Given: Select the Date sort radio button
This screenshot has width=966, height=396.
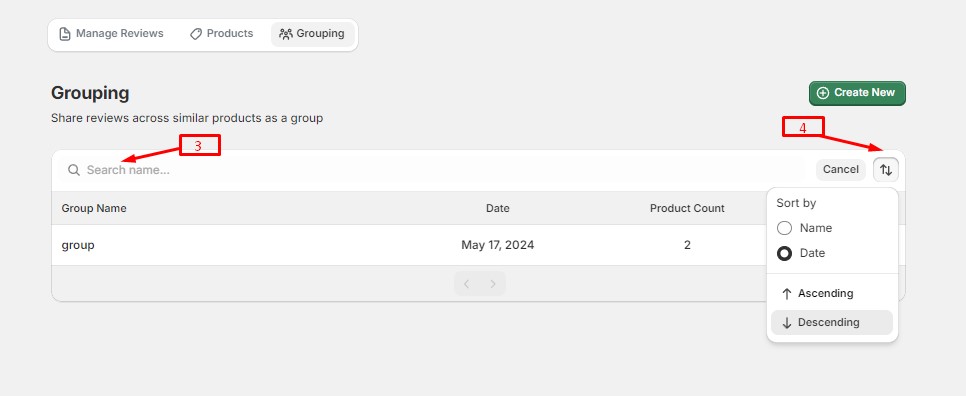Looking at the screenshot, I should pos(784,254).
